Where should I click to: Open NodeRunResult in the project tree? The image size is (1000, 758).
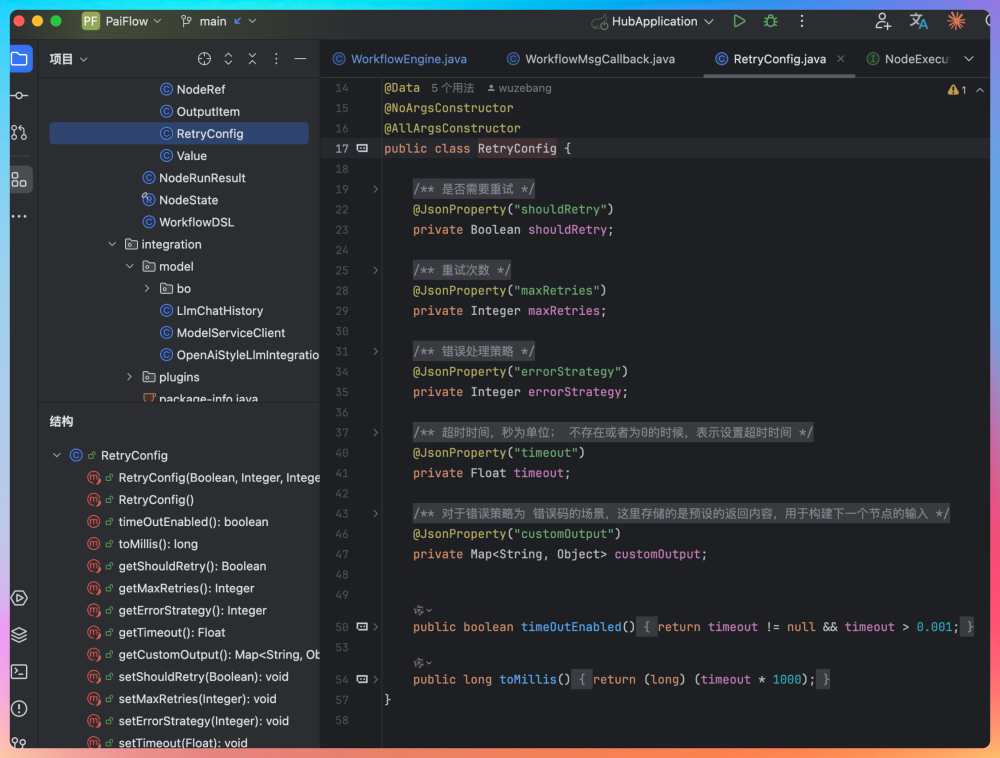[202, 178]
